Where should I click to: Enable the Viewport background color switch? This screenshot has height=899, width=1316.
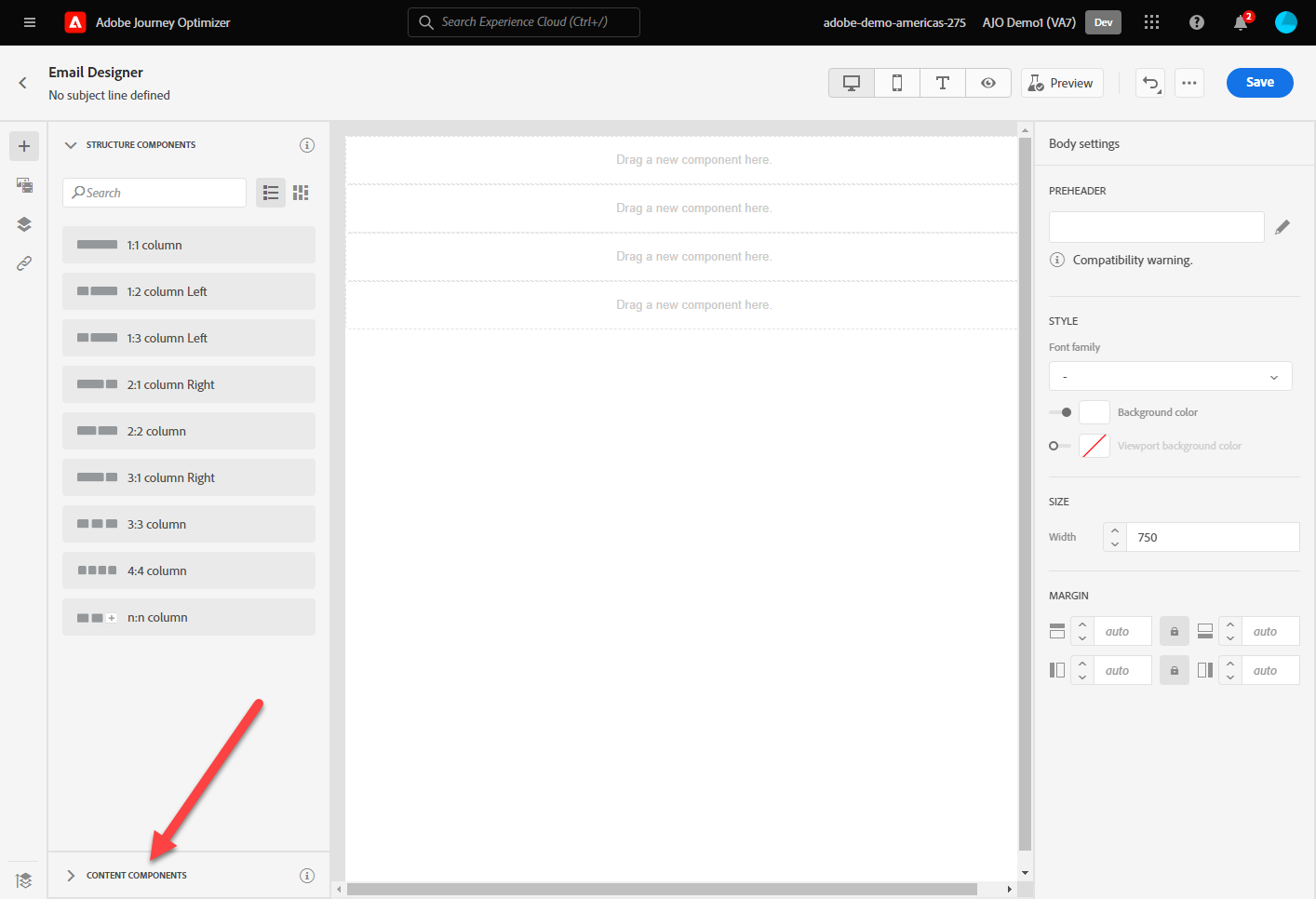1060,446
